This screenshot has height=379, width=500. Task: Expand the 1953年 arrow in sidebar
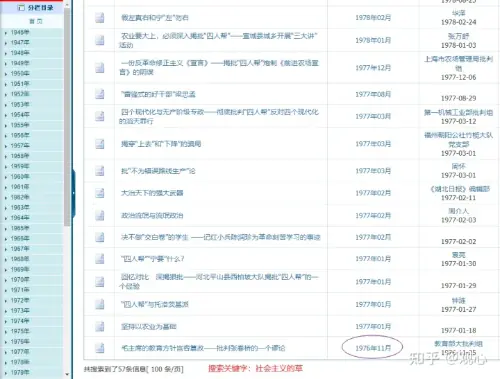coord(6,105)
